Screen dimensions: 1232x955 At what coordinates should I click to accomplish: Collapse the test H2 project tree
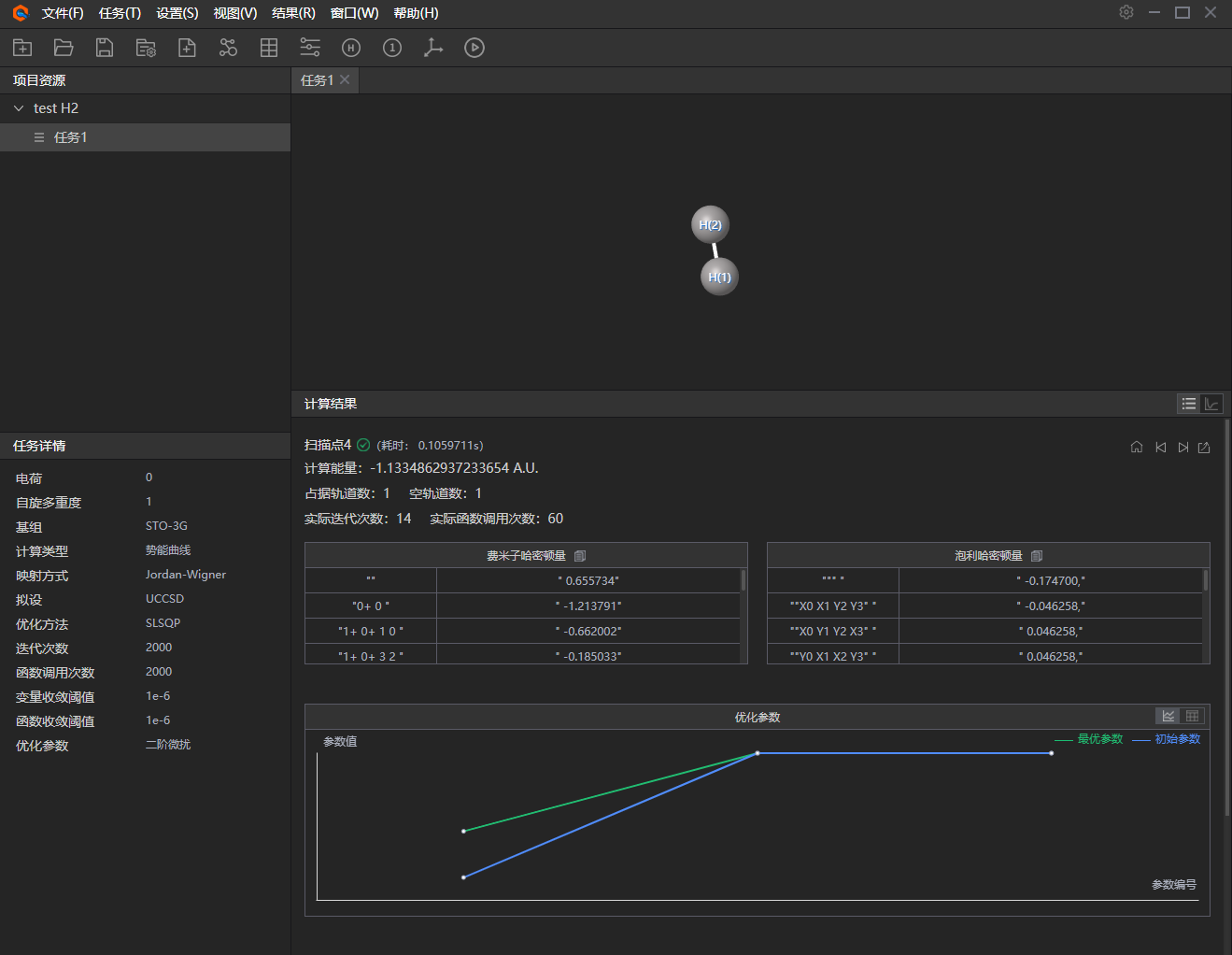pos(19,108)
